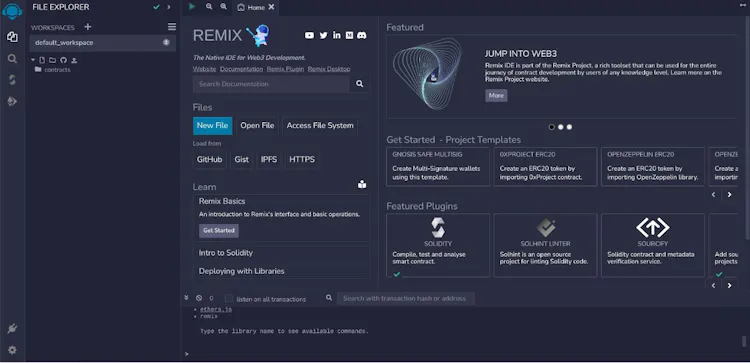Click the transaction hash search field
This screenshot has height=363, width=750.
406,298
